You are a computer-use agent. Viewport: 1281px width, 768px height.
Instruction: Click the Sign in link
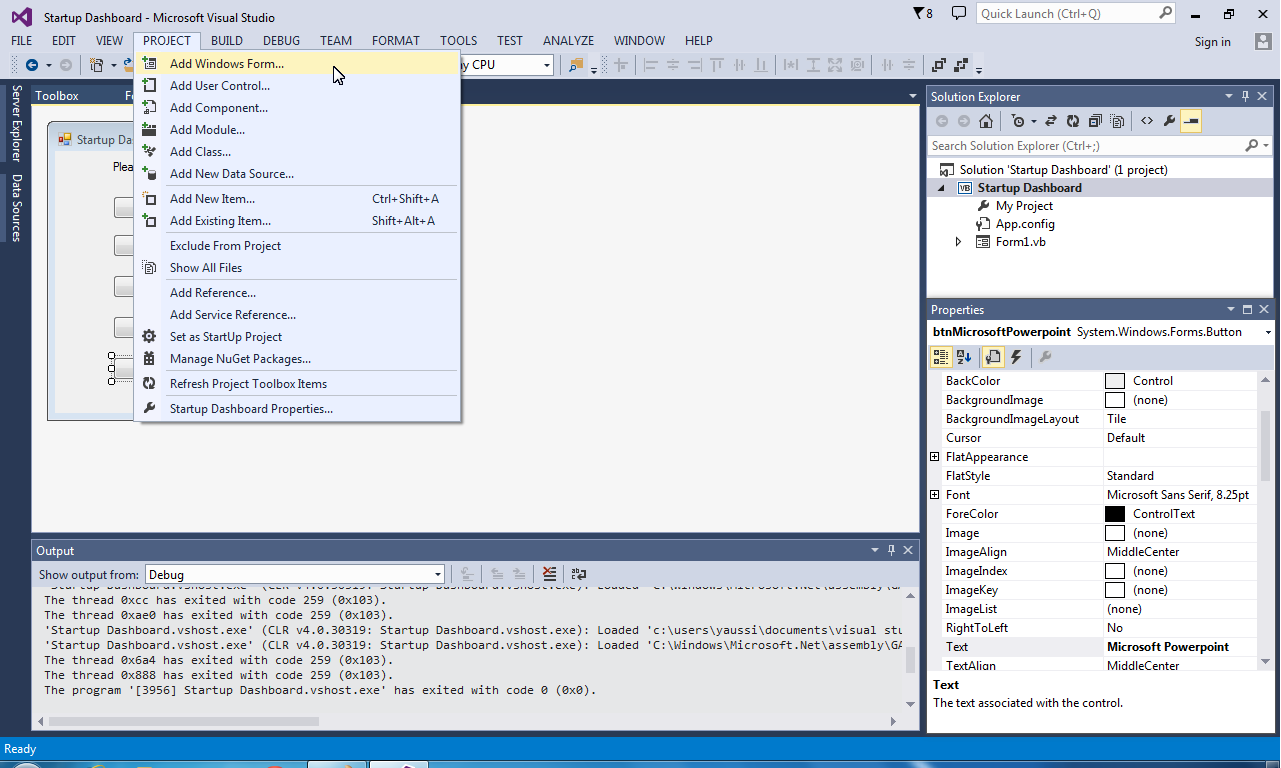1212,42
